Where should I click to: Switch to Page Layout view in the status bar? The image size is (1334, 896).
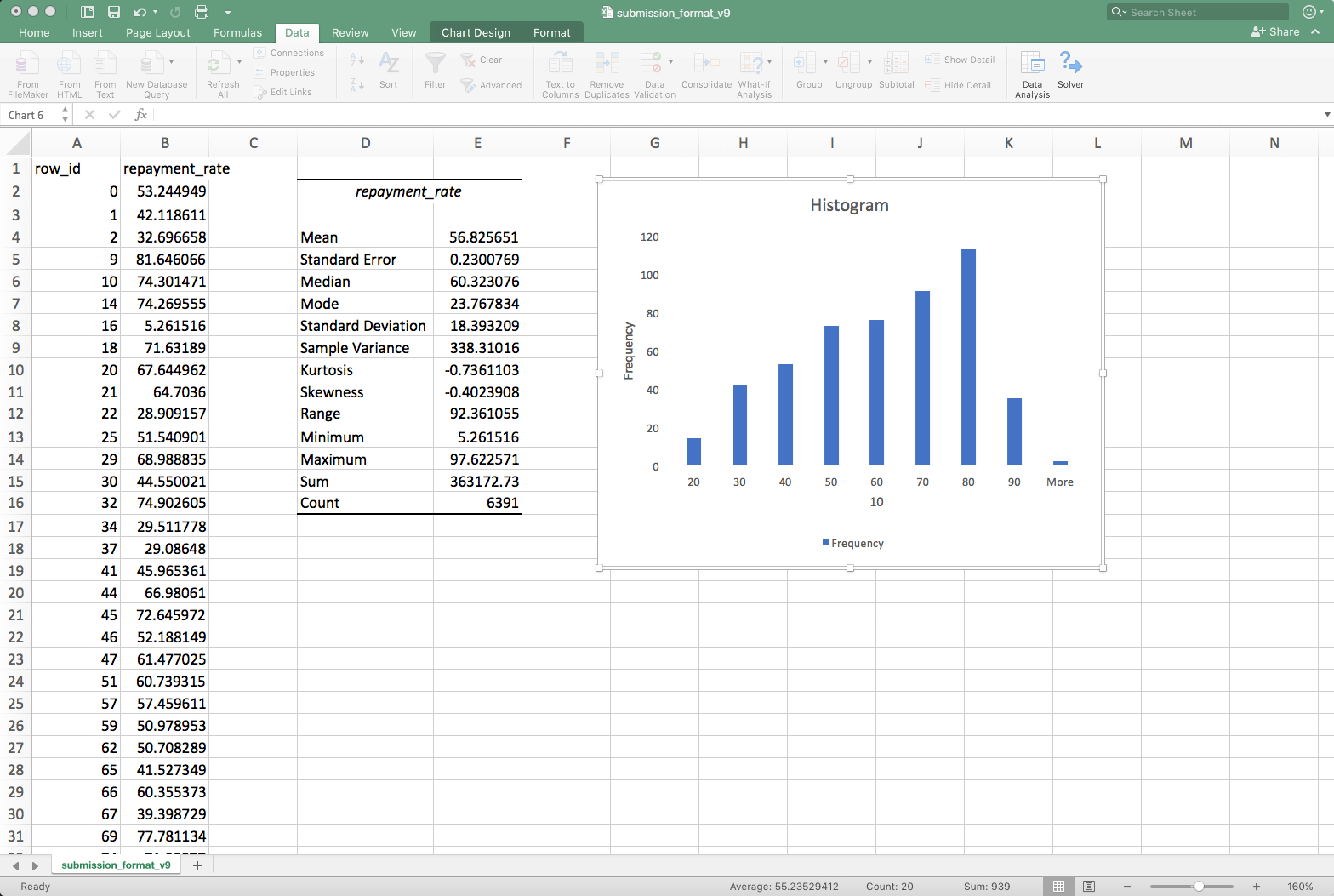point(1089,886)
